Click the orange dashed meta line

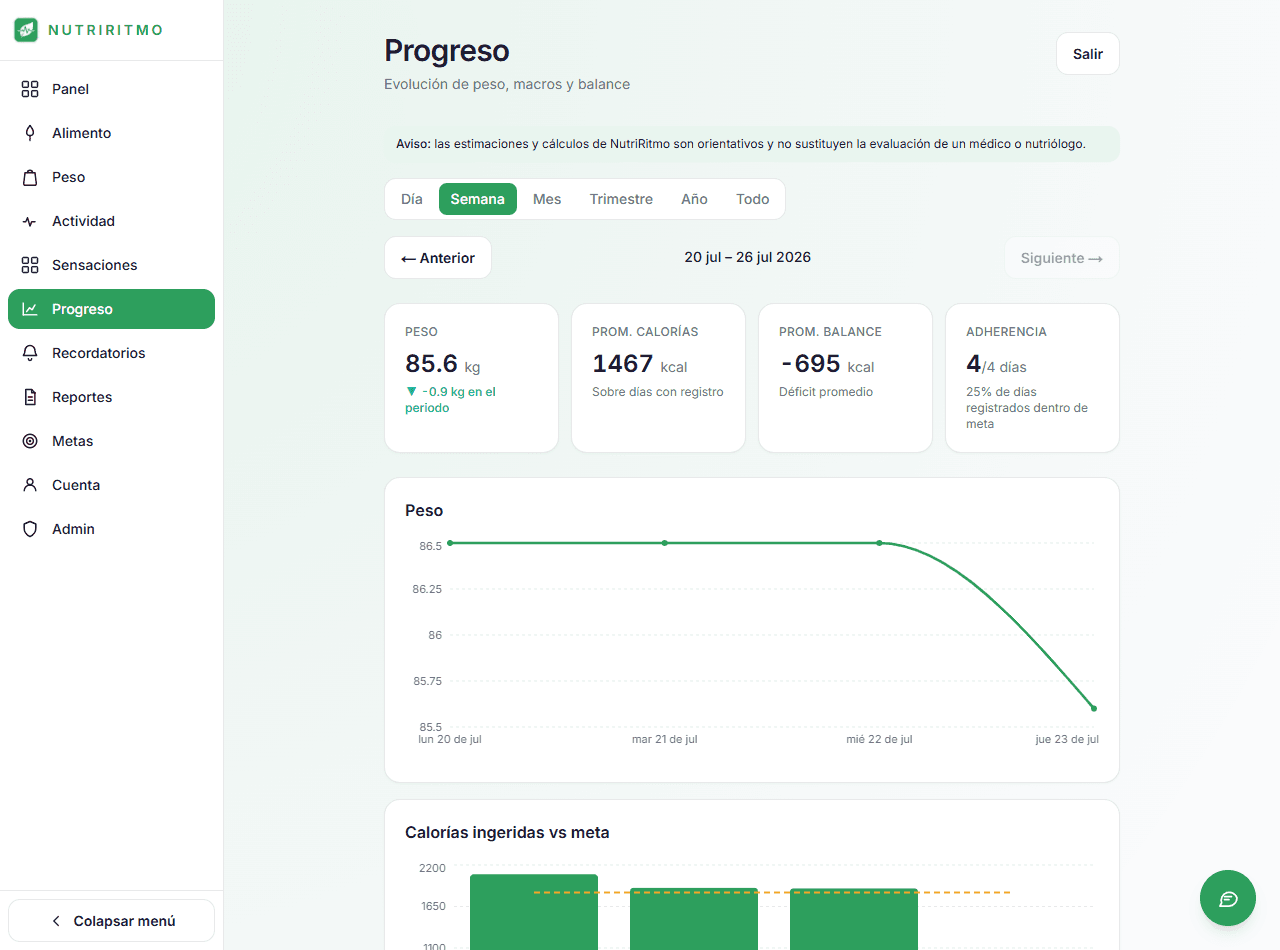click(x=772, y=892)
